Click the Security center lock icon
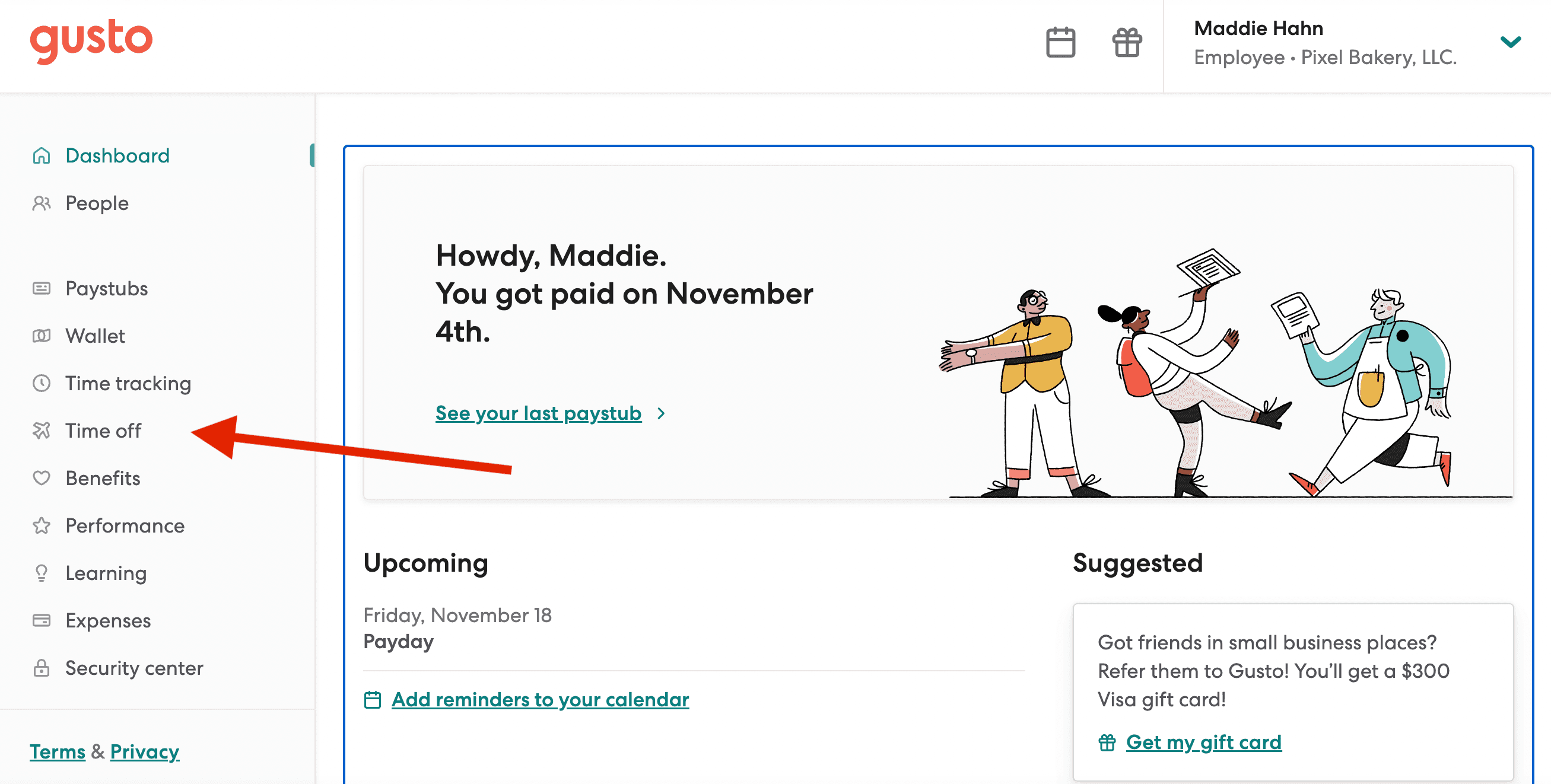This screenshot has width=1551, height=784. point(42,668)
